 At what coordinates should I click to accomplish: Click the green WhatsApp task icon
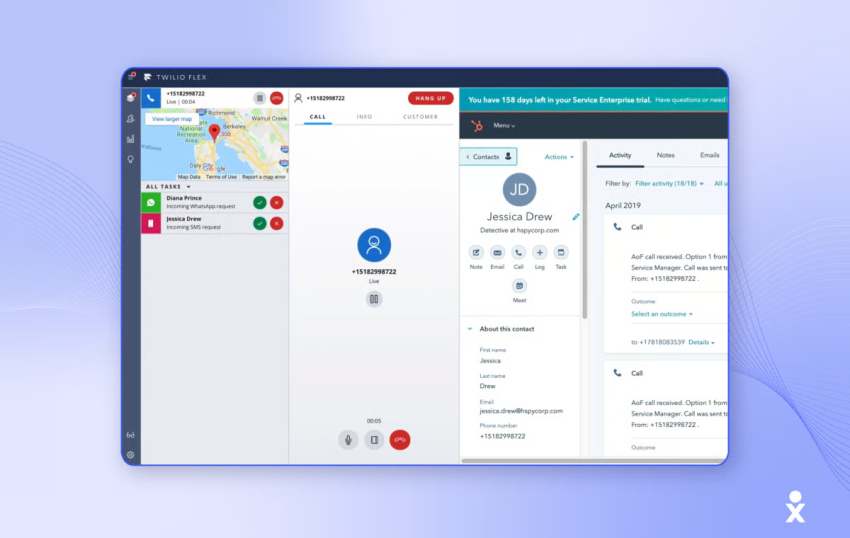(x=151, y=202)
